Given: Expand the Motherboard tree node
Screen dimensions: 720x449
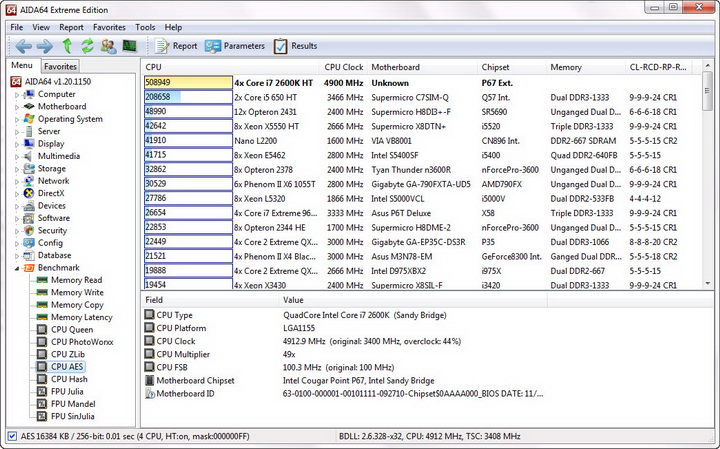Looking at the screenshot, I should 17,107.
